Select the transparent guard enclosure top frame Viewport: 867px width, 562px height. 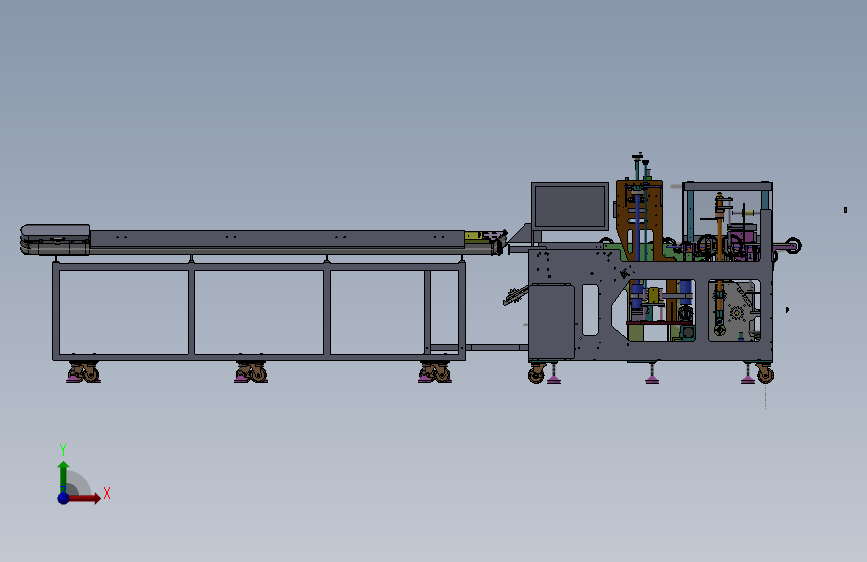coord(727,186)
